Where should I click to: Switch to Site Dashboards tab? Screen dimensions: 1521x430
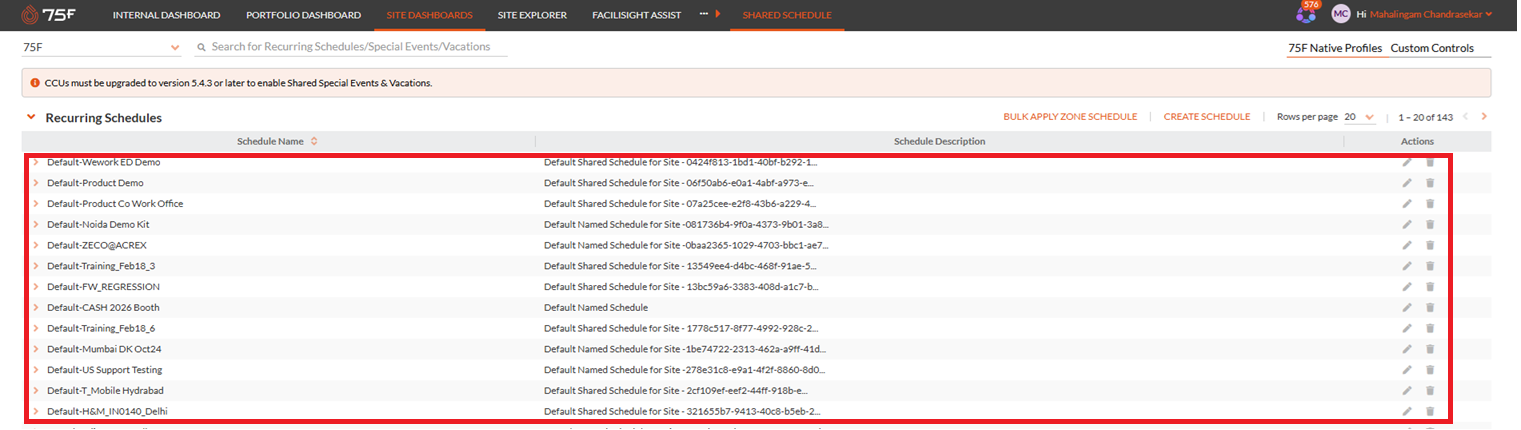point(429,15)
